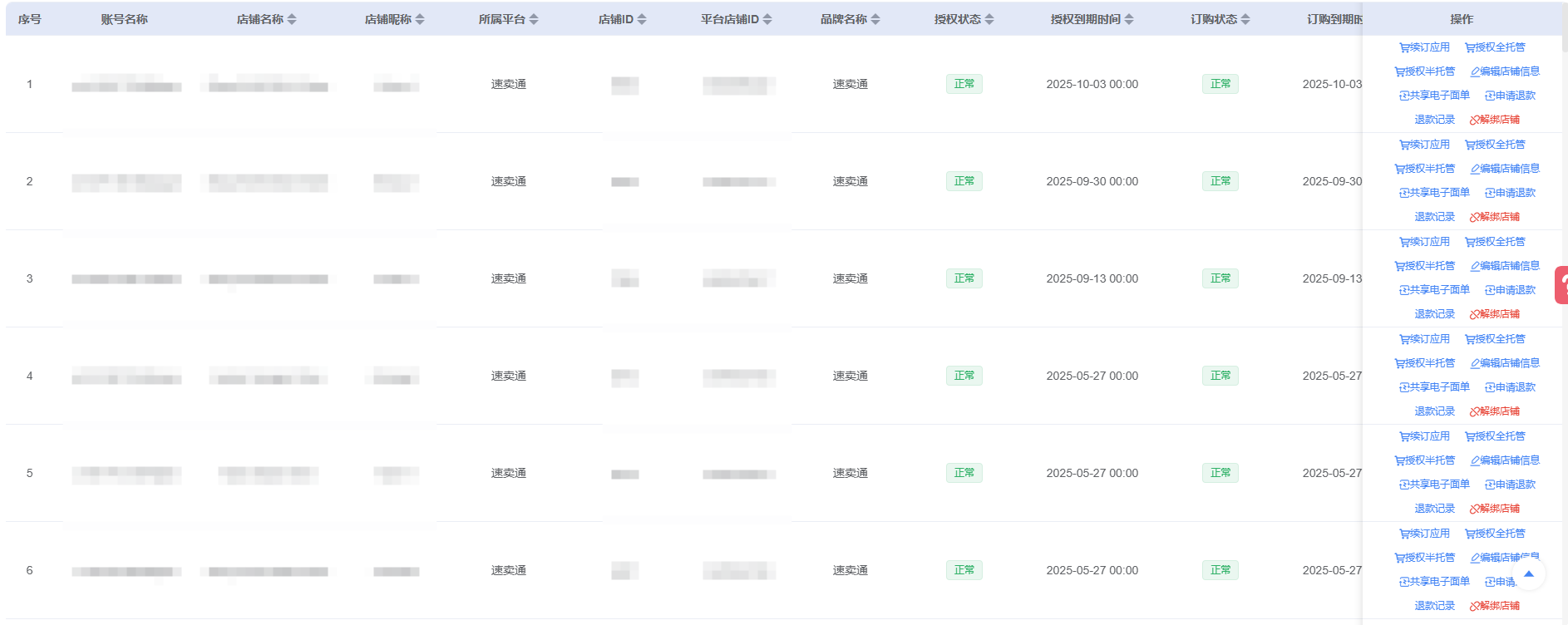The image size is (1568, 625).
Task: Open 编辑店铺信息 for row 1
Action: click(1505, 71)
